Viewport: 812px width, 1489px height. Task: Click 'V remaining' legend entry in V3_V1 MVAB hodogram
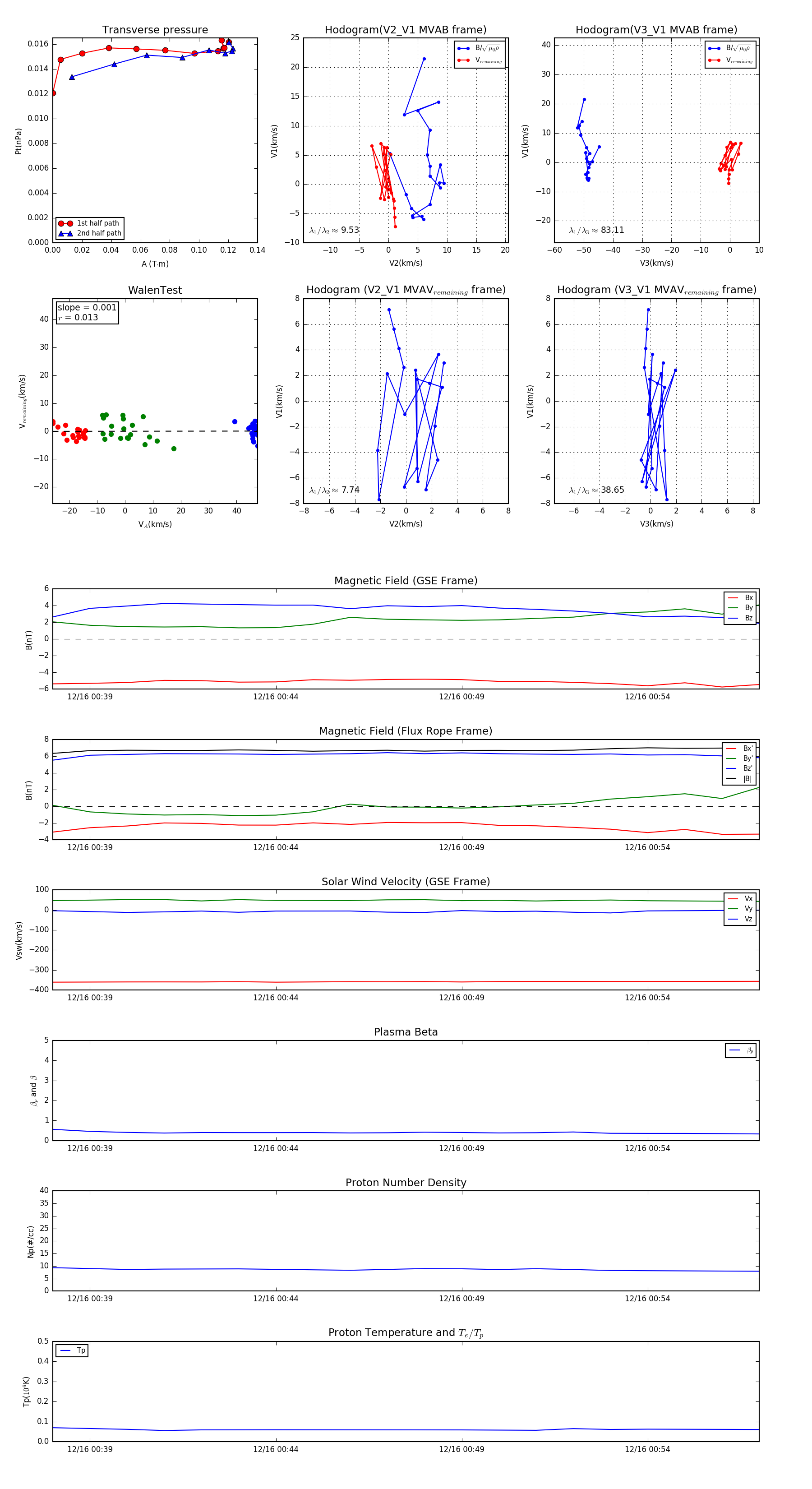[730, 60]
